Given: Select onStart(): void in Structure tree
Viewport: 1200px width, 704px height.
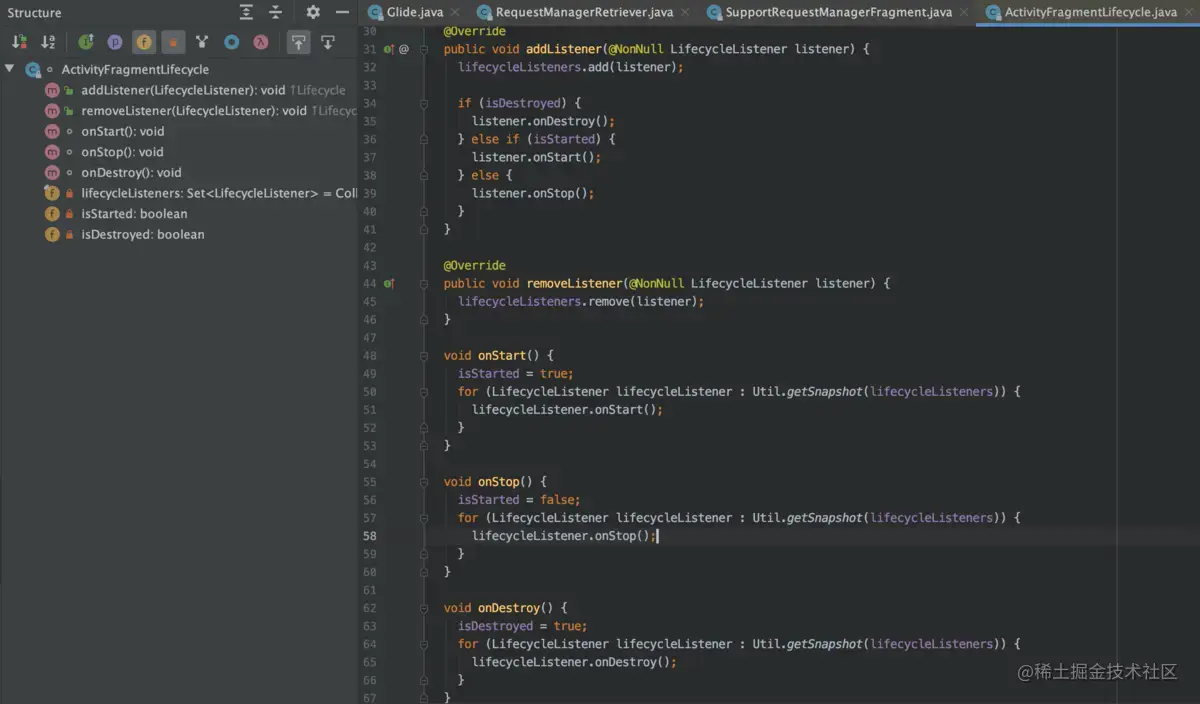Looking at the screenshot, I should 123,131.
